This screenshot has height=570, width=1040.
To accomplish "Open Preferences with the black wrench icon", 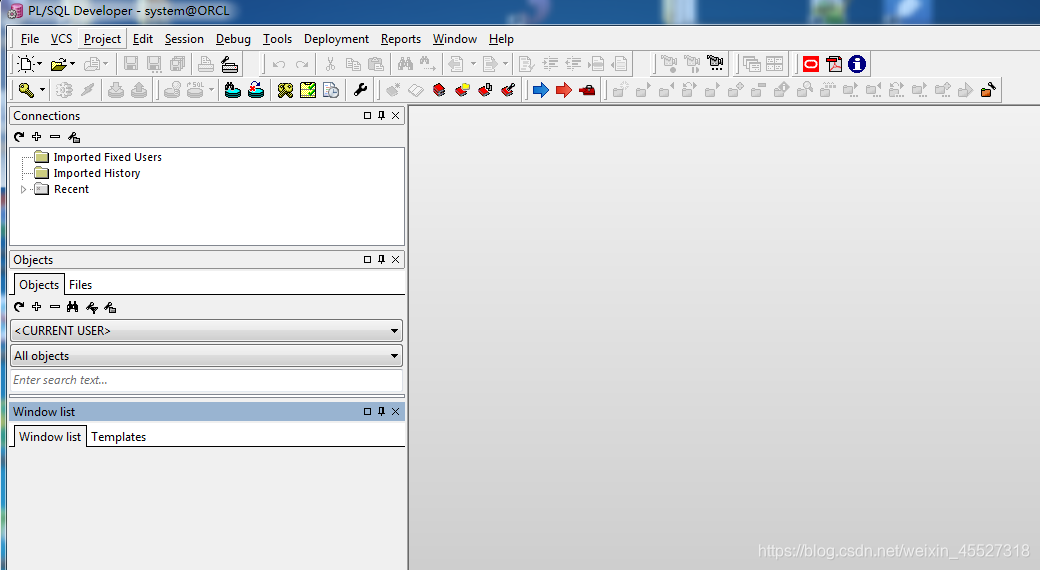I will (360, 90).
